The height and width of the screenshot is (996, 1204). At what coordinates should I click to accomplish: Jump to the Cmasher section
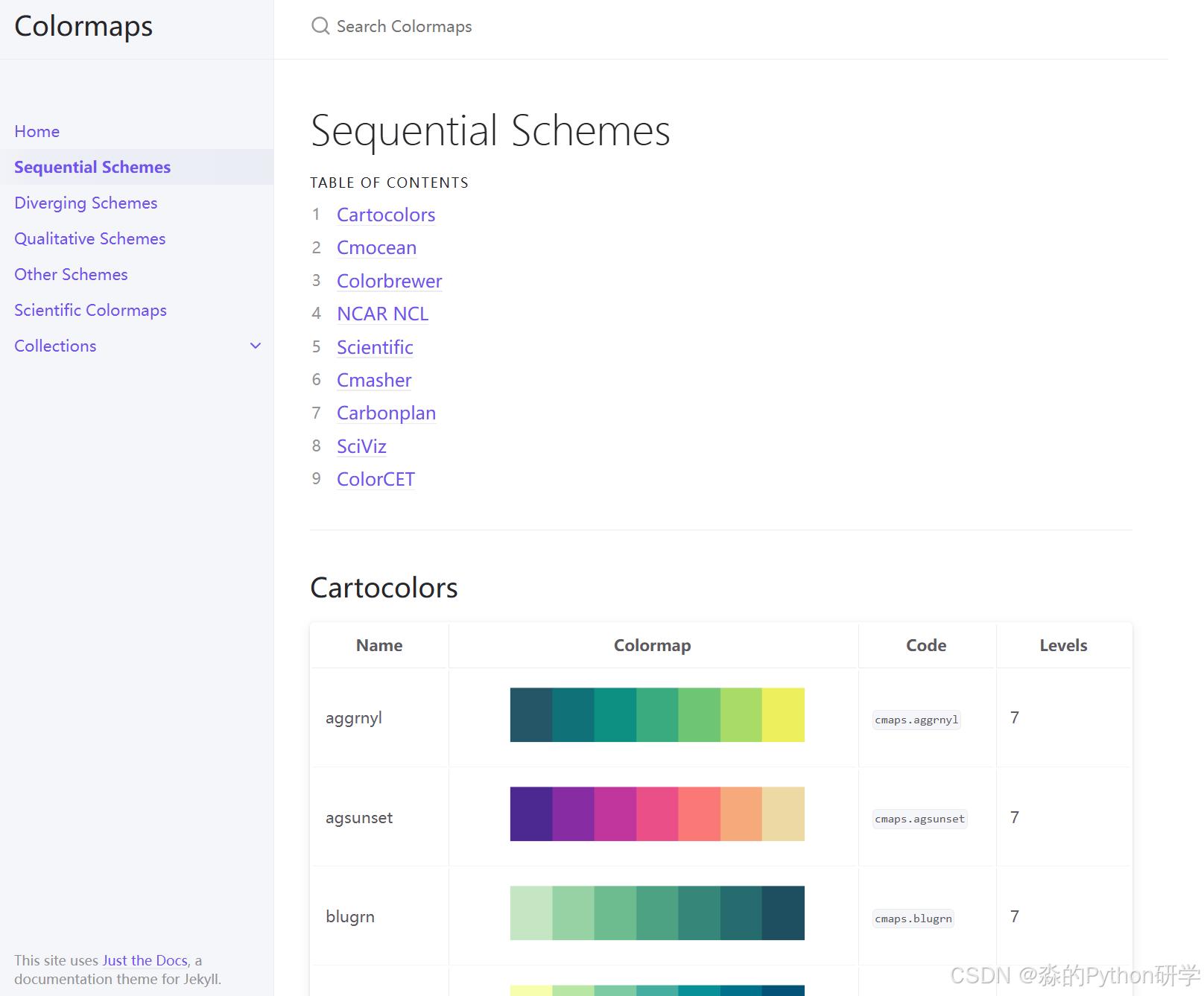[x=374, y=380]
